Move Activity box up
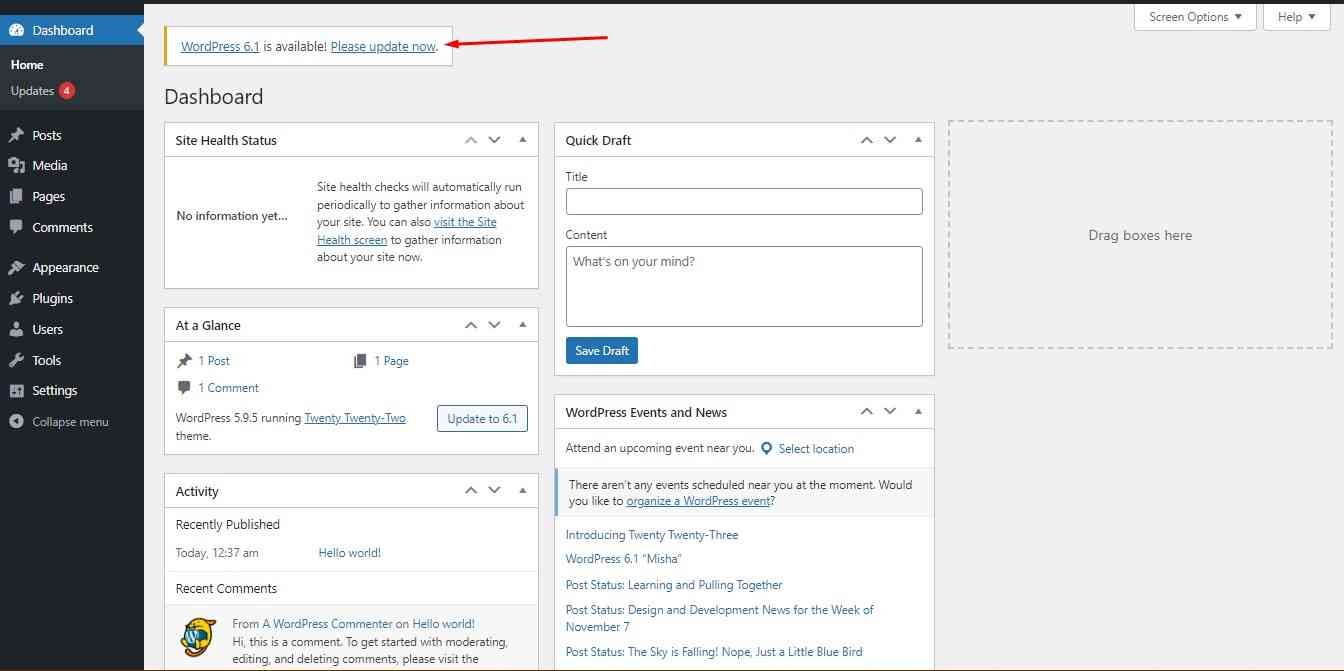Viewport: 1344px width, 671px height. click(471, 491)
